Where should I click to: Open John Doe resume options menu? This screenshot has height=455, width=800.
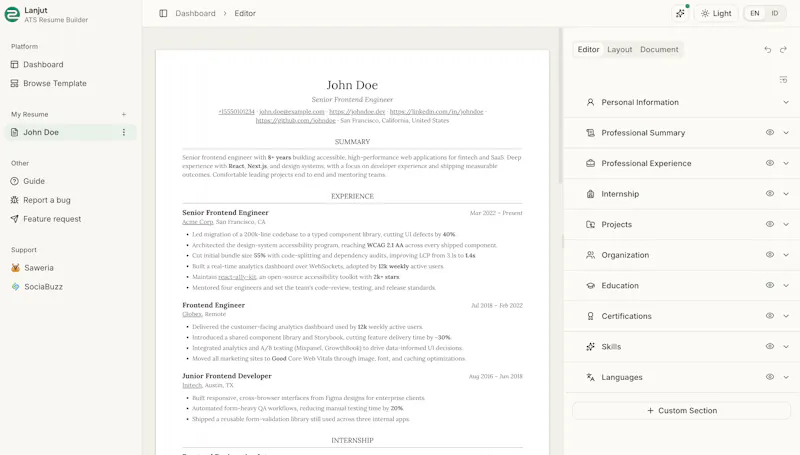[x=123, y=132]
